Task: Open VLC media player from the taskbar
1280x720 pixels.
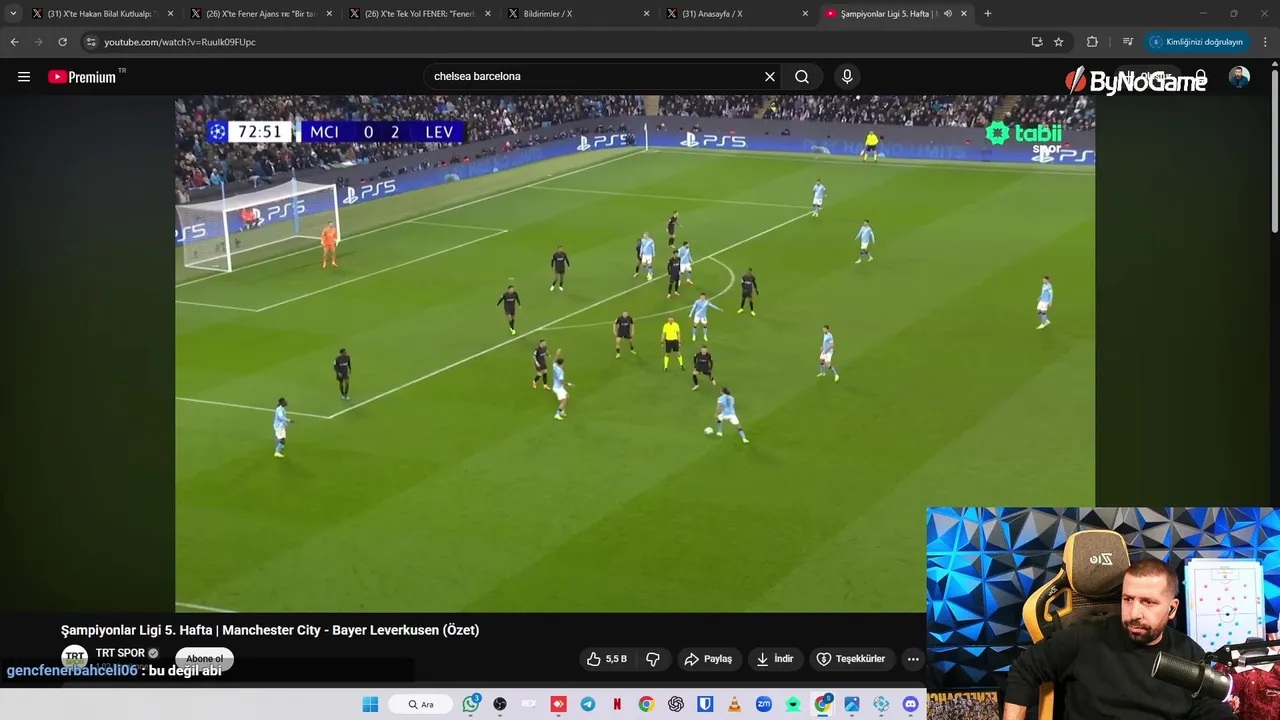Action: (x=734, y=704)
